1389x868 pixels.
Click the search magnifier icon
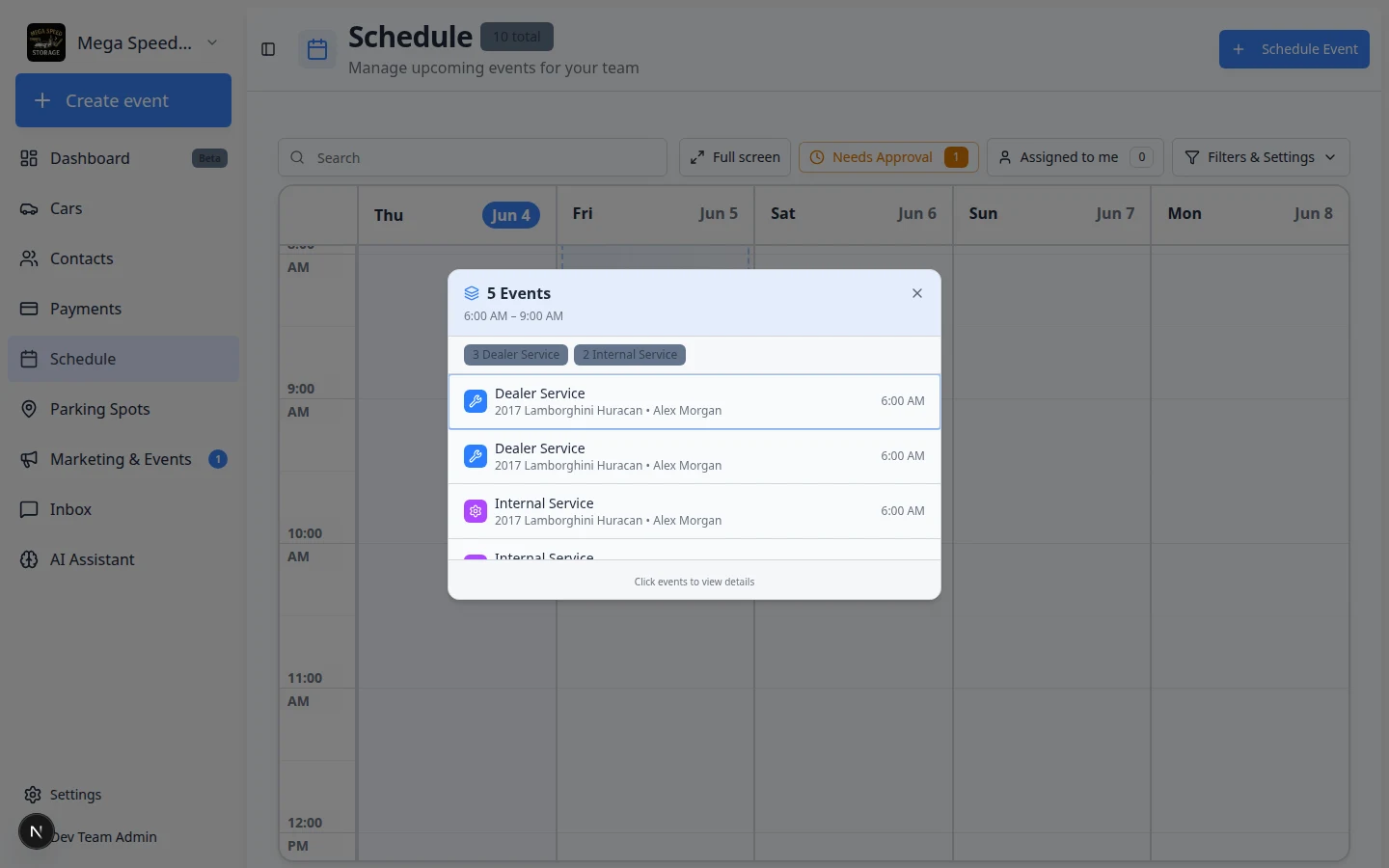coord(297,157)
